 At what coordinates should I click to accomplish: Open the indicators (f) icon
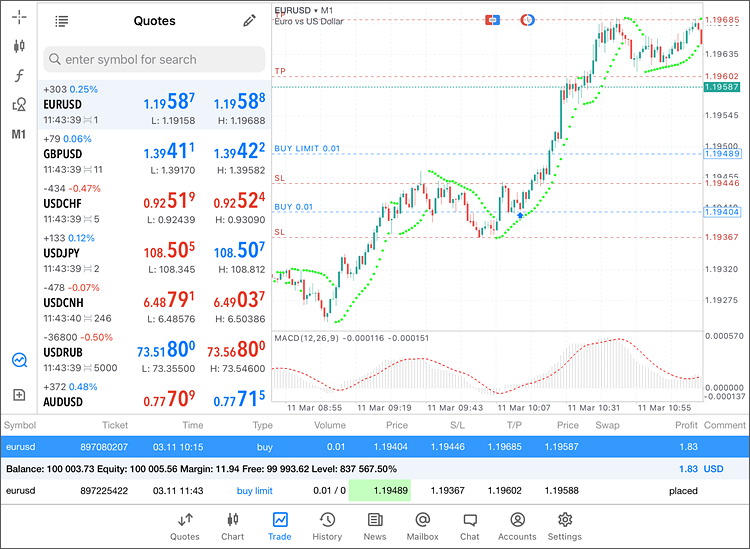point(19,75)
